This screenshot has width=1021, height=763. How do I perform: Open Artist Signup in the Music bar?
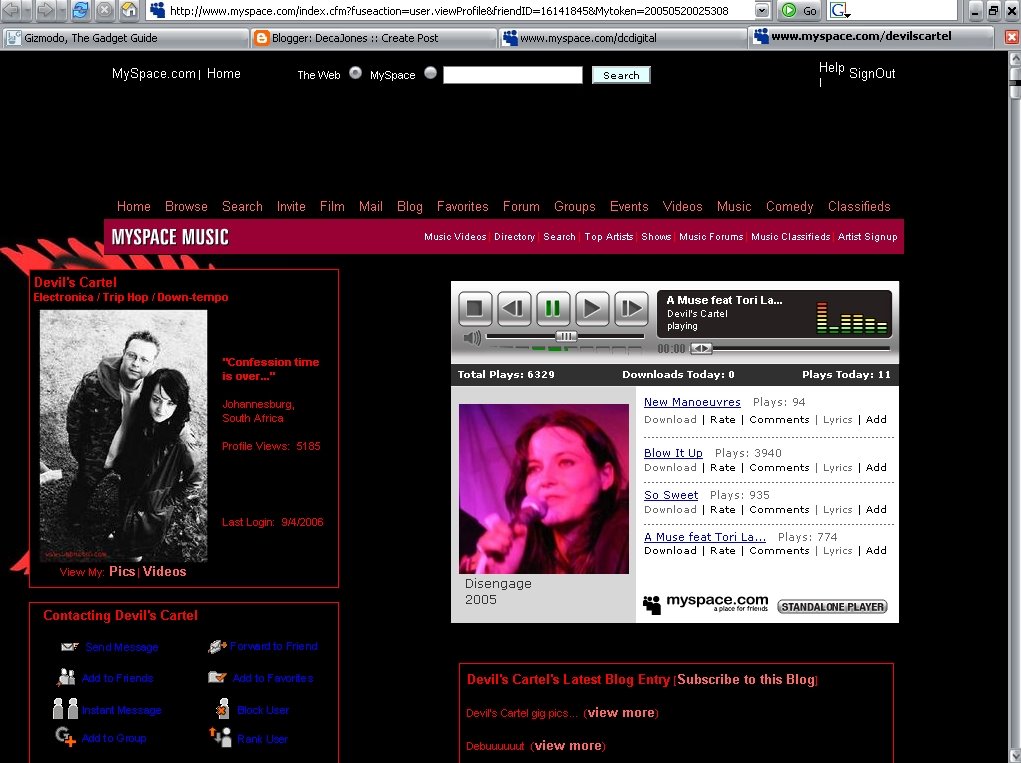(867, 236)
